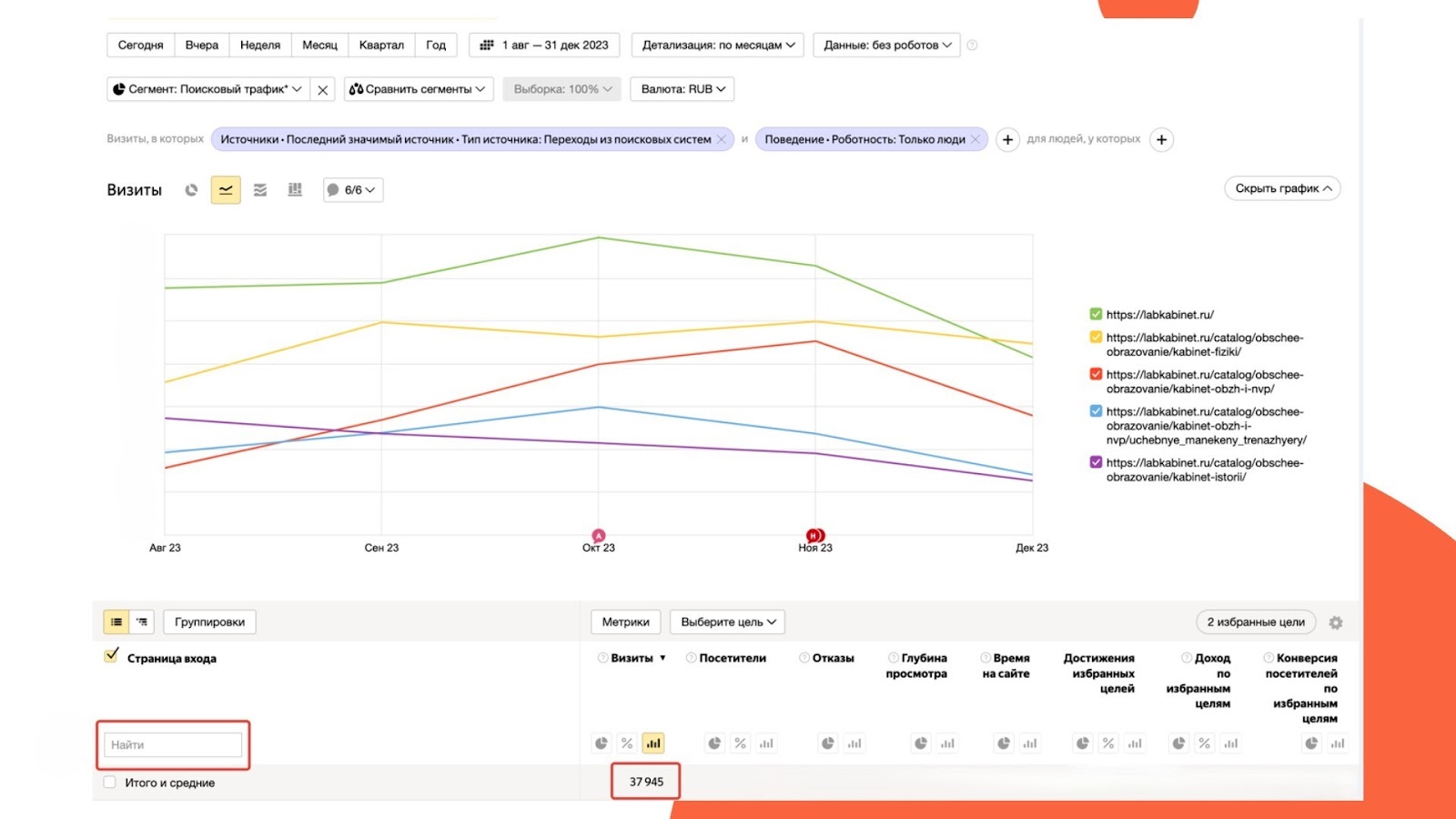
Task: Open the Выберите цель dropdown
Action: (x=727, y=622)
